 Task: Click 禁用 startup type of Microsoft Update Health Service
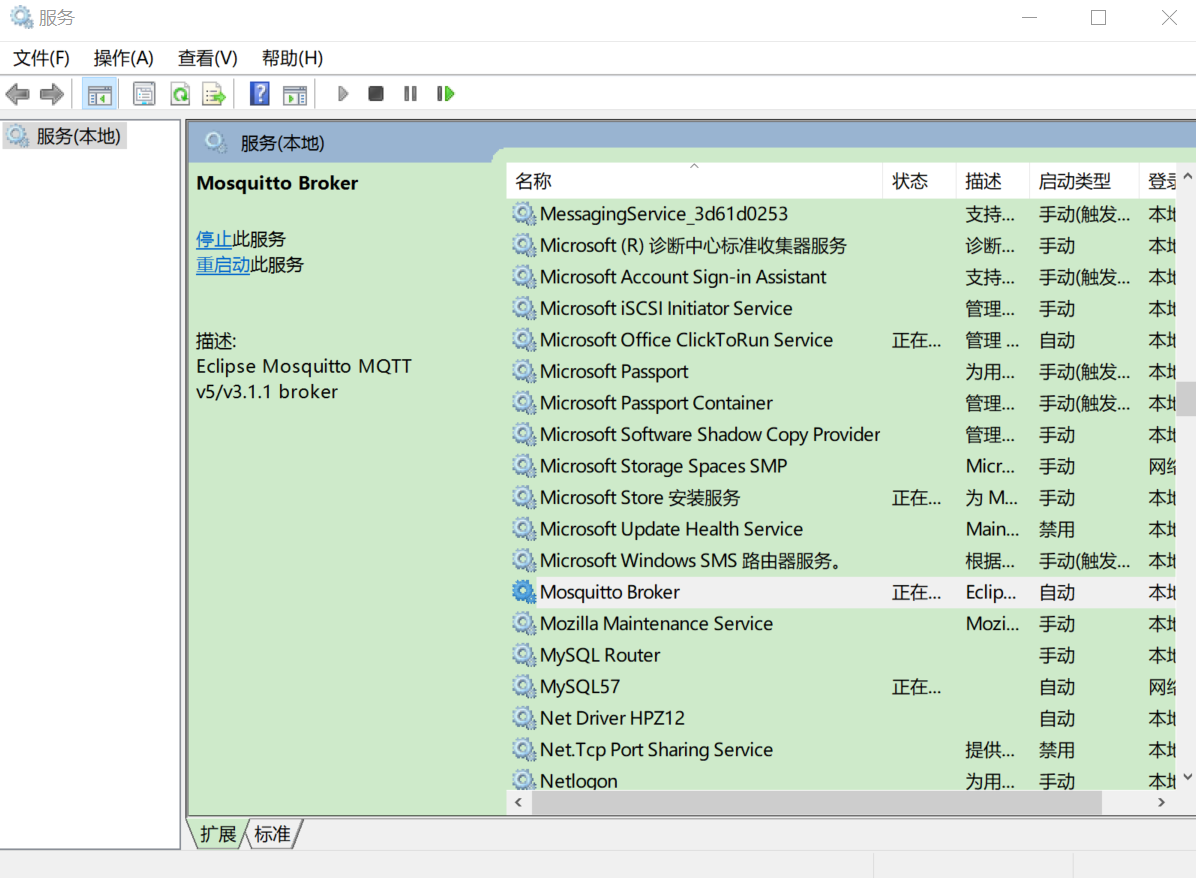(x=1056, y=529)
